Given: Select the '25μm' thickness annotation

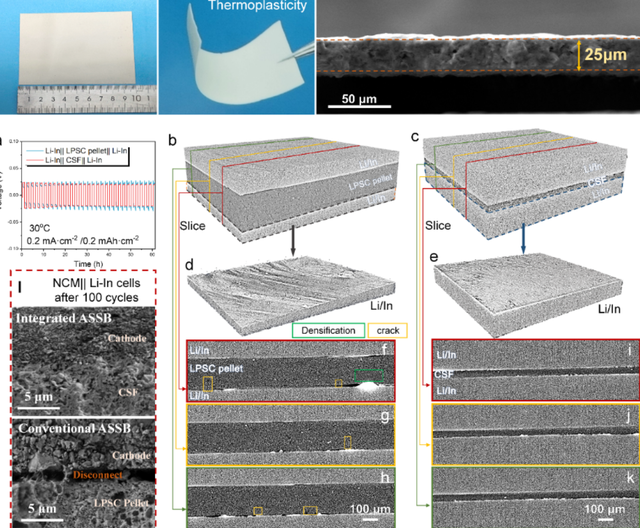Looking at the screenshot, I should click(606, 54).
